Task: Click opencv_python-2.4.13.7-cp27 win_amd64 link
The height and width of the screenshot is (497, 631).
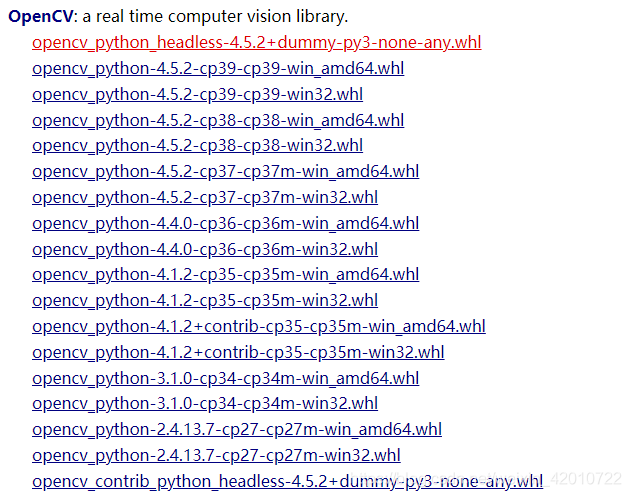Action: point(237,430)
